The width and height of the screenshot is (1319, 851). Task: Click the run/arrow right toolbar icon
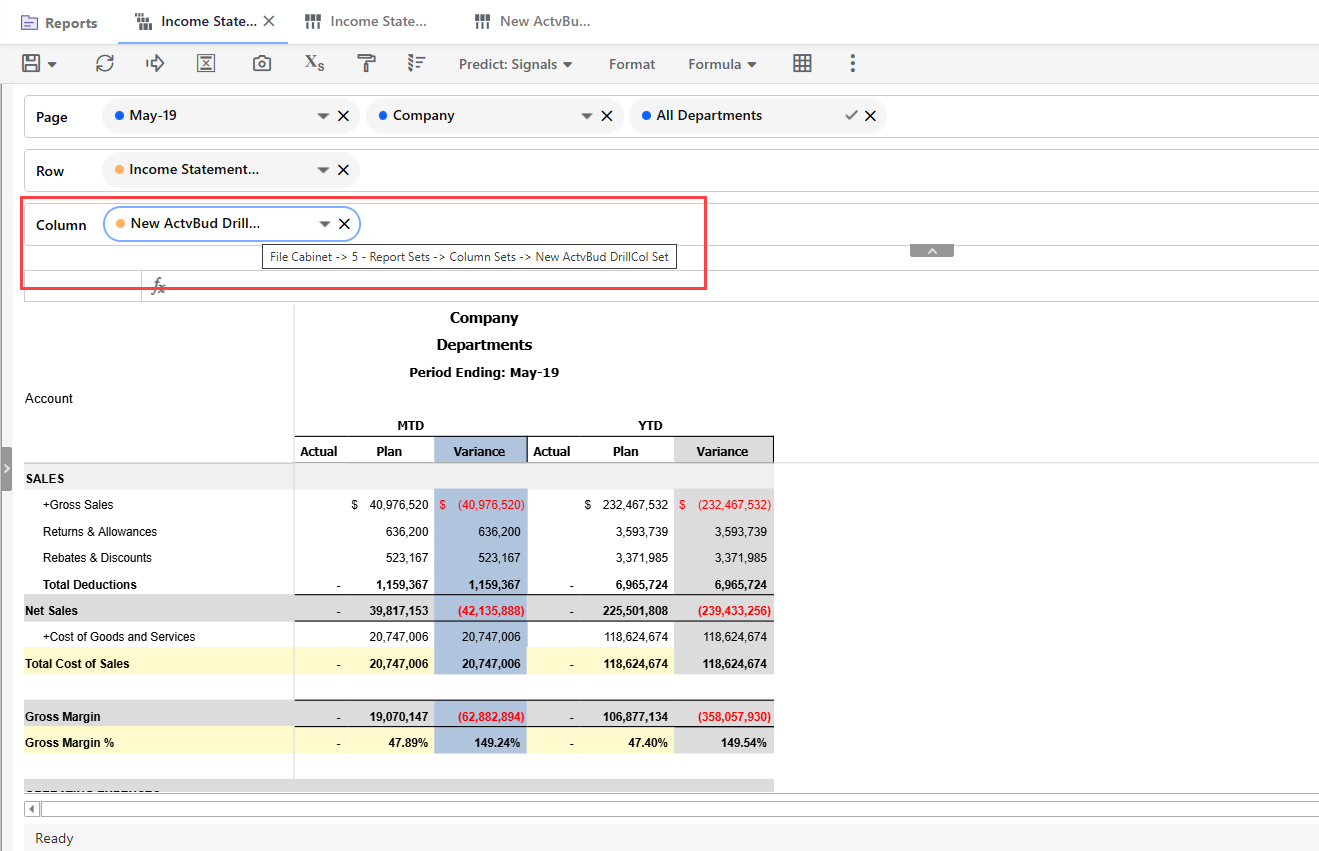(x=155, y=63)
